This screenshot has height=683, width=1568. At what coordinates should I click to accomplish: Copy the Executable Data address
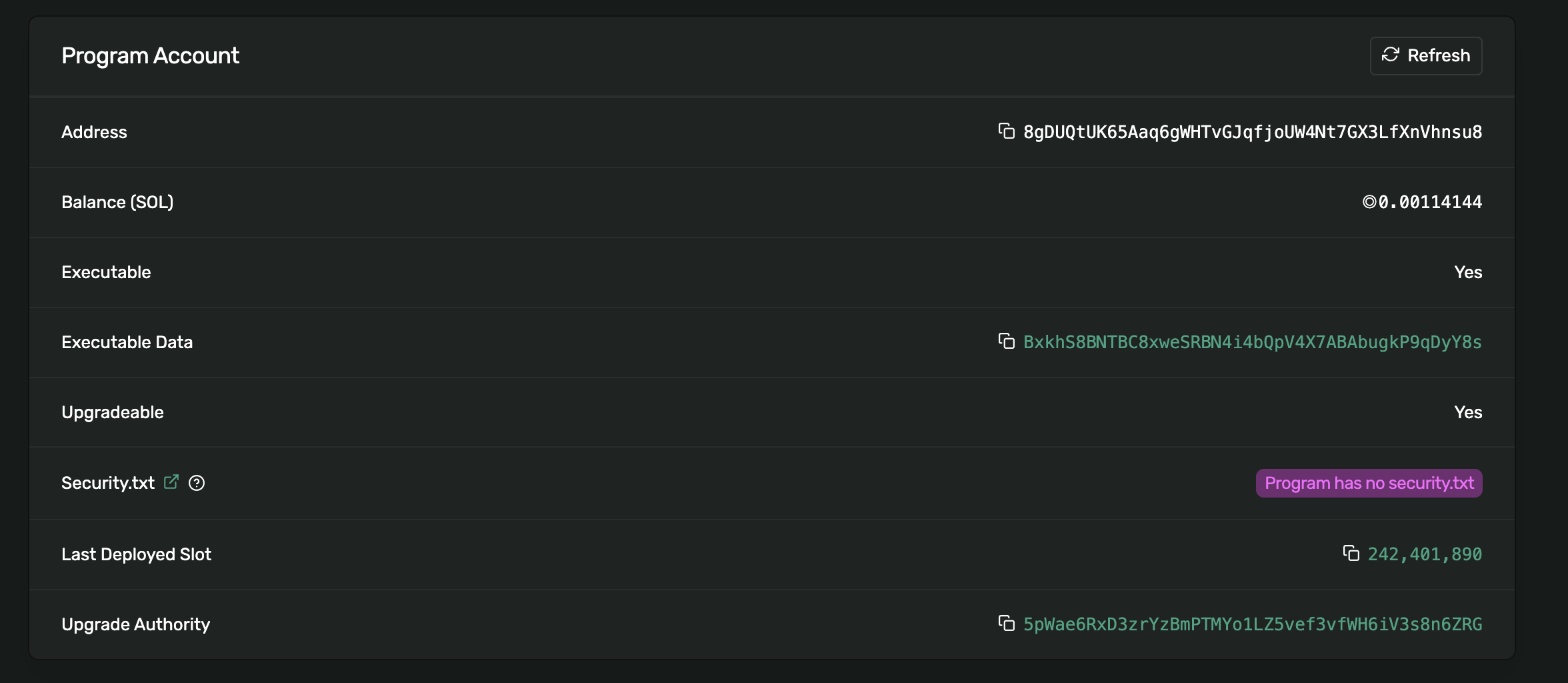point(1006,341)
